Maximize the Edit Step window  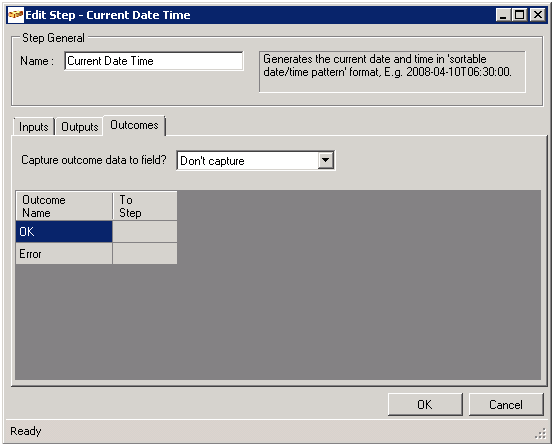tap(520, 15)
